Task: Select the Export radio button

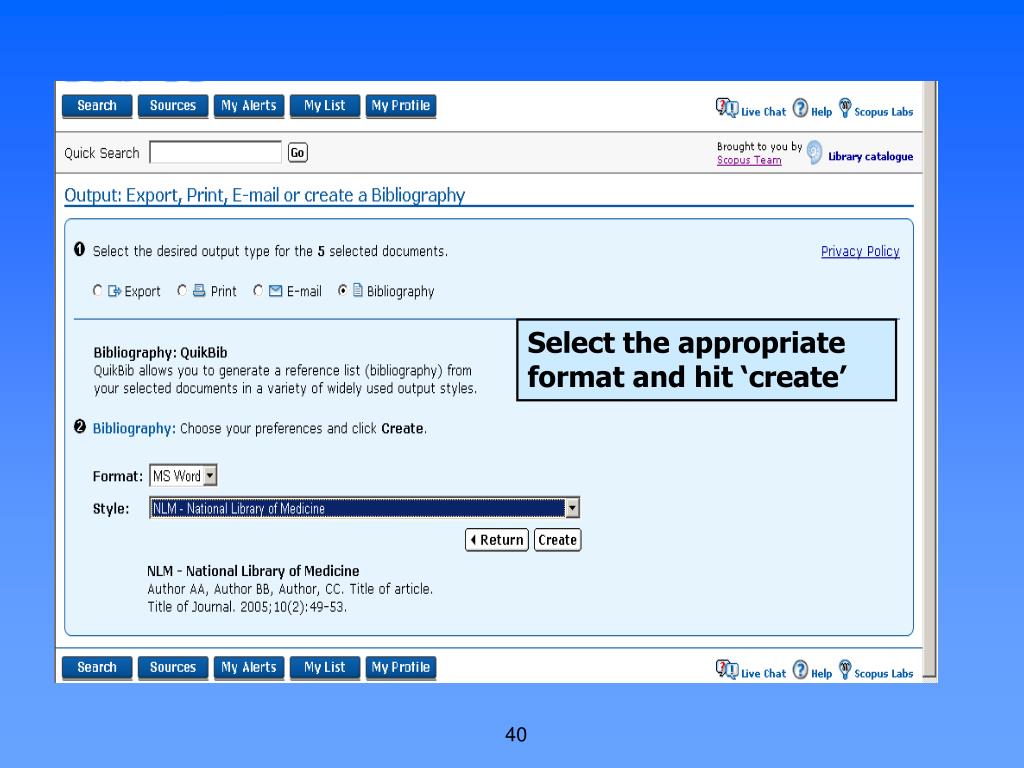Action: (97, 290)
